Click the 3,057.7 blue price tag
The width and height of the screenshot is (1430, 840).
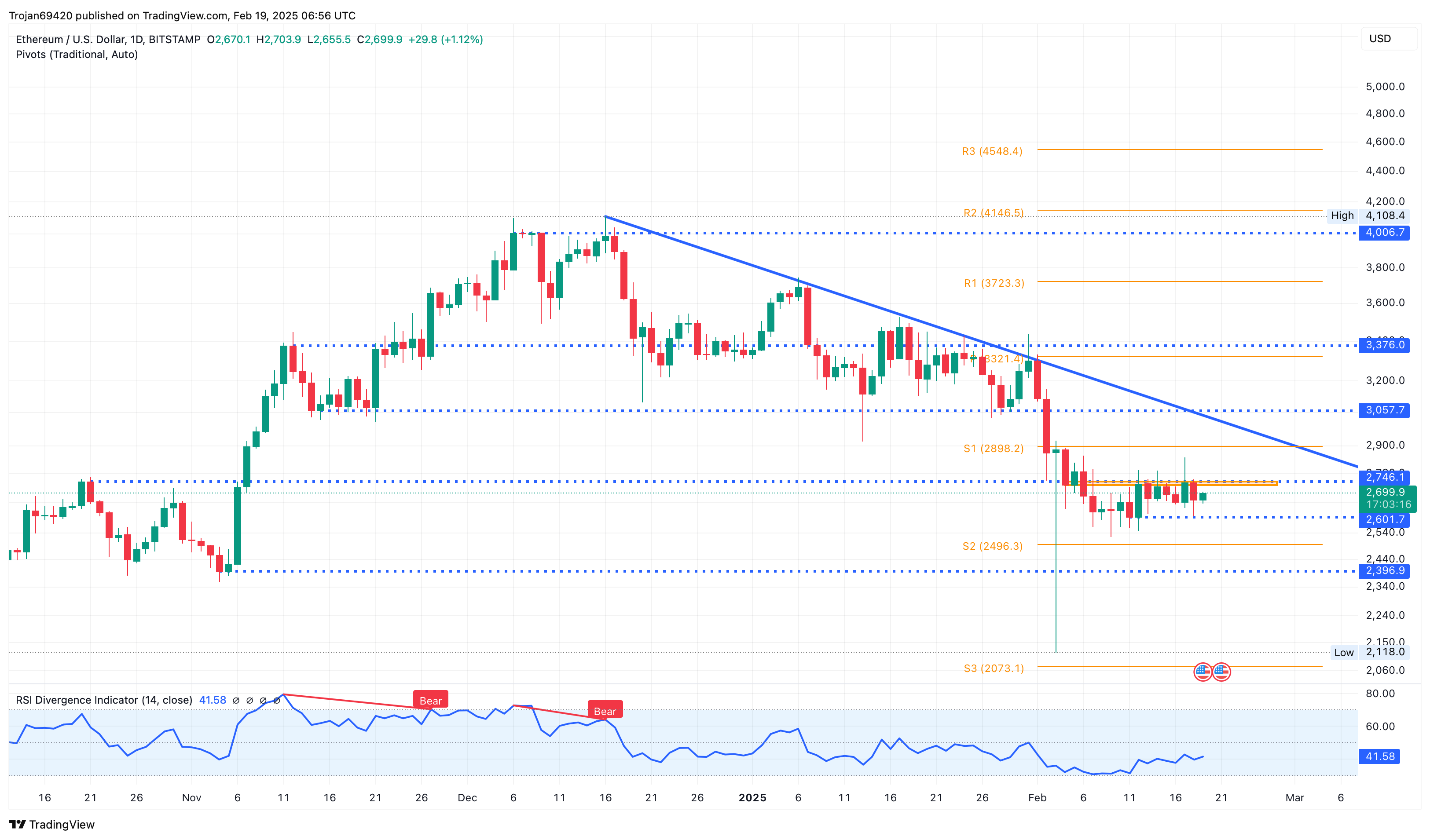[1384, 410]
